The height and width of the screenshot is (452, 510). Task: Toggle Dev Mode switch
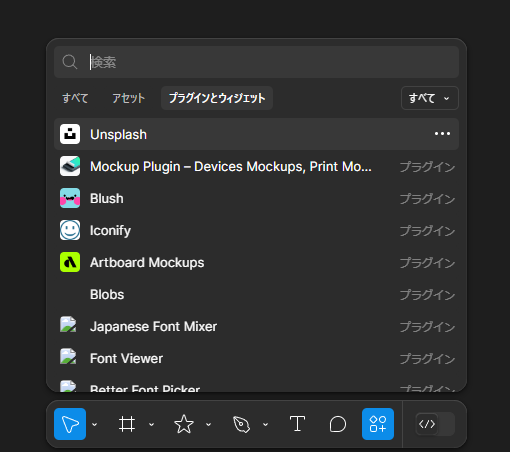435,424
